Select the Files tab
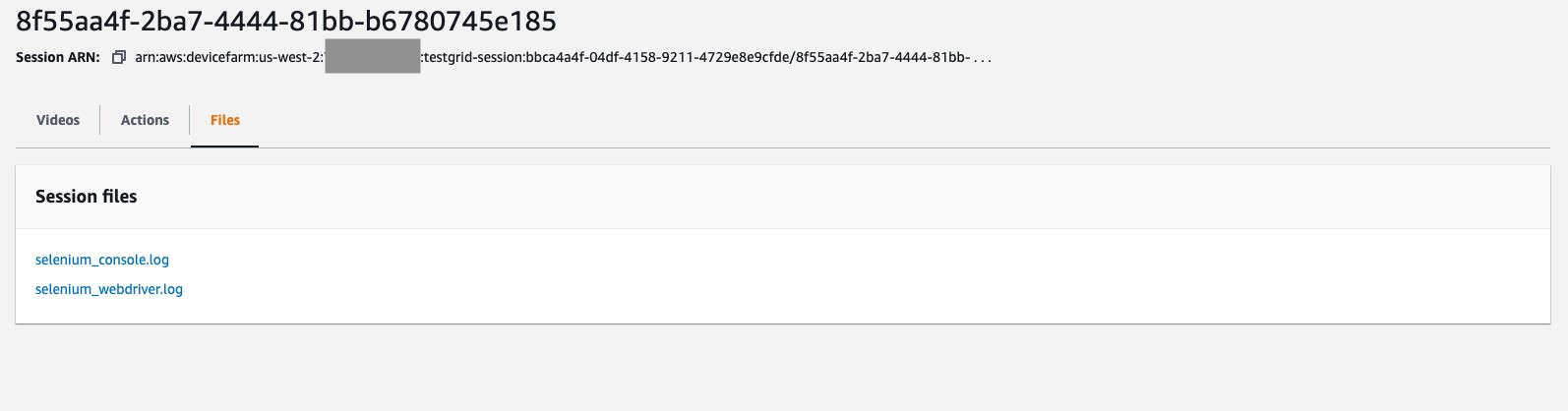Screen dimensions: 1568x411 225,120
